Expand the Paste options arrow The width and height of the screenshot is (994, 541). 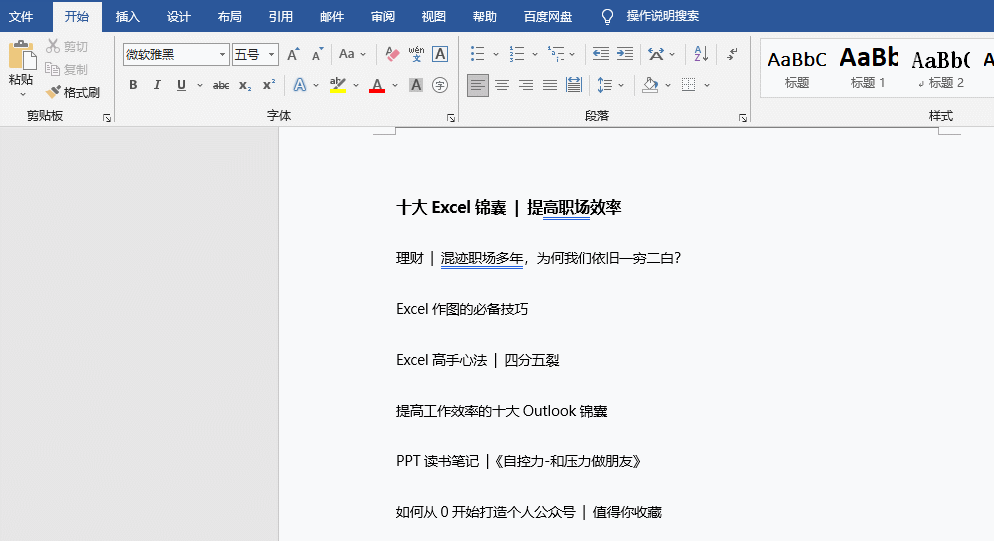pyautogui.click(x=22, y=95)
